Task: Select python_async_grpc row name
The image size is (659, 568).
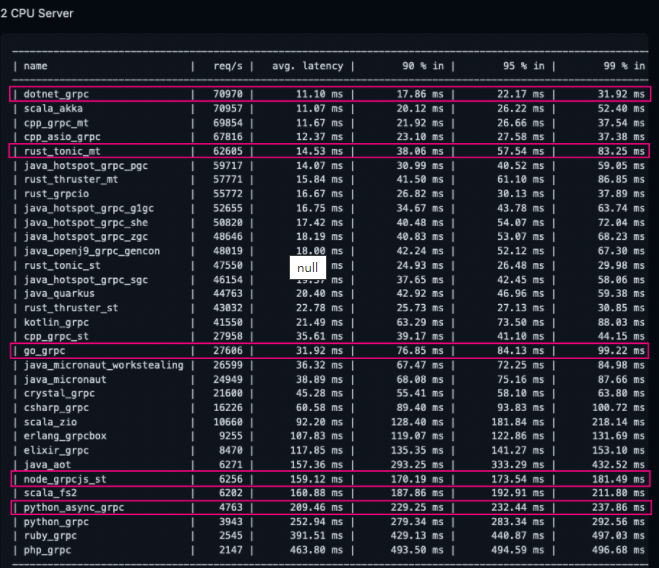Action: tap(74, 507)
